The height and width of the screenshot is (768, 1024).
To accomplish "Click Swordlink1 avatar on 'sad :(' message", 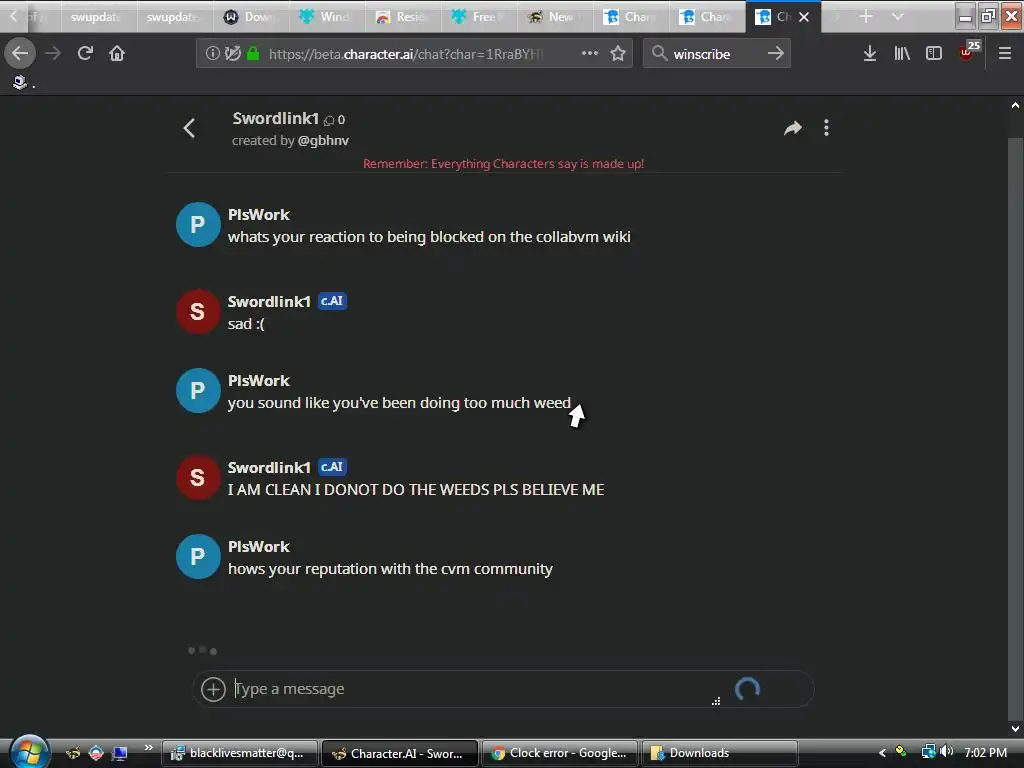I will pos(198,312).
